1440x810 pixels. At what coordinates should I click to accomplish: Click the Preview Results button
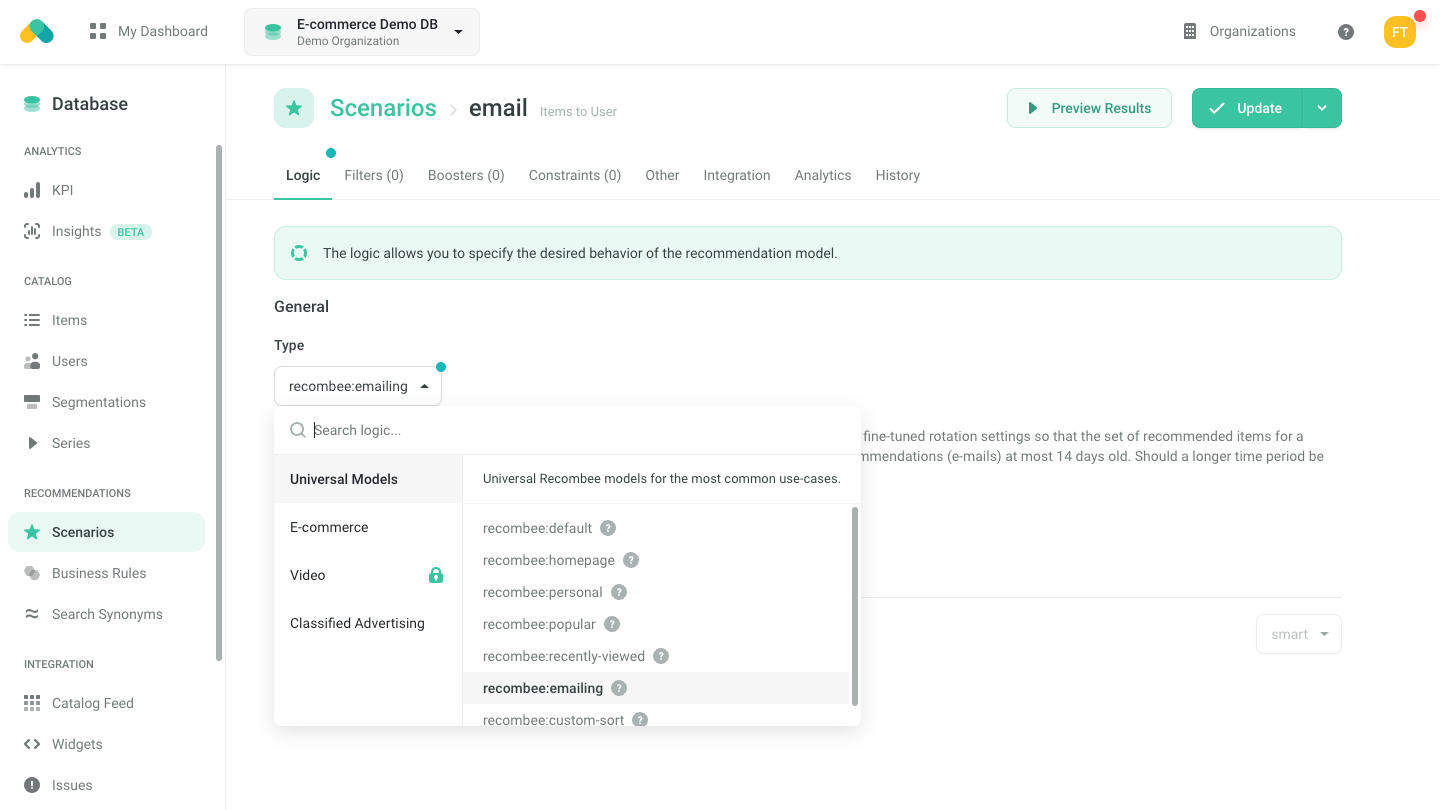[x=1089, y=108]
